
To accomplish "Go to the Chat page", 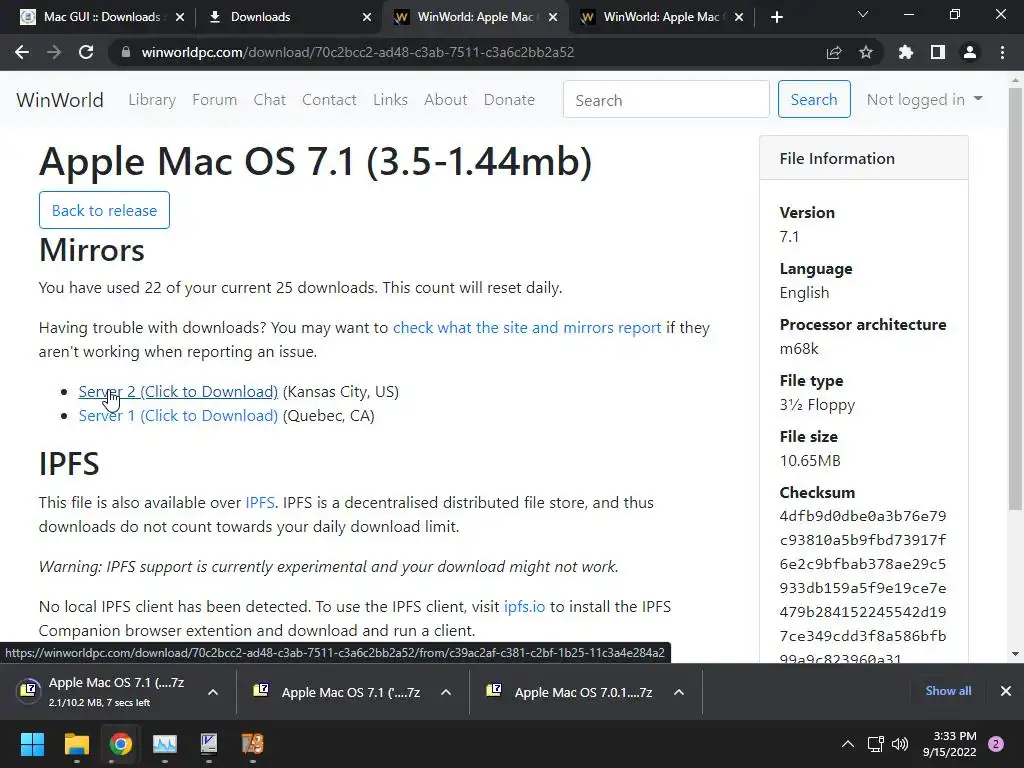I will point(270,100).
